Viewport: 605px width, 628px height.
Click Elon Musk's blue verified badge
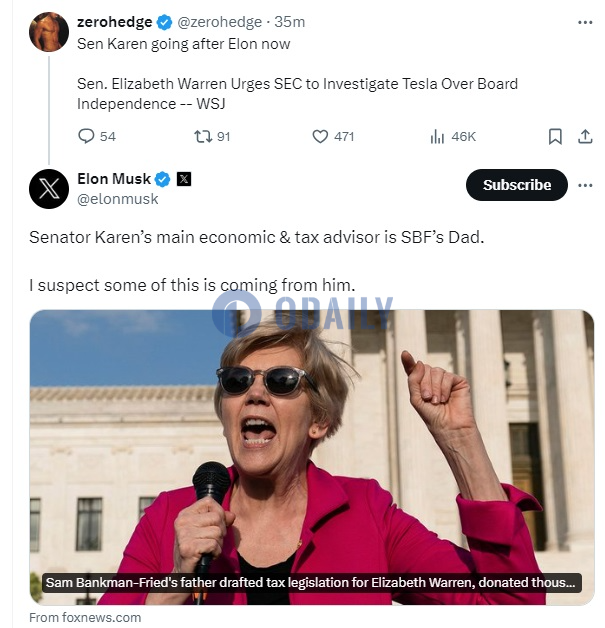point(162,179)
